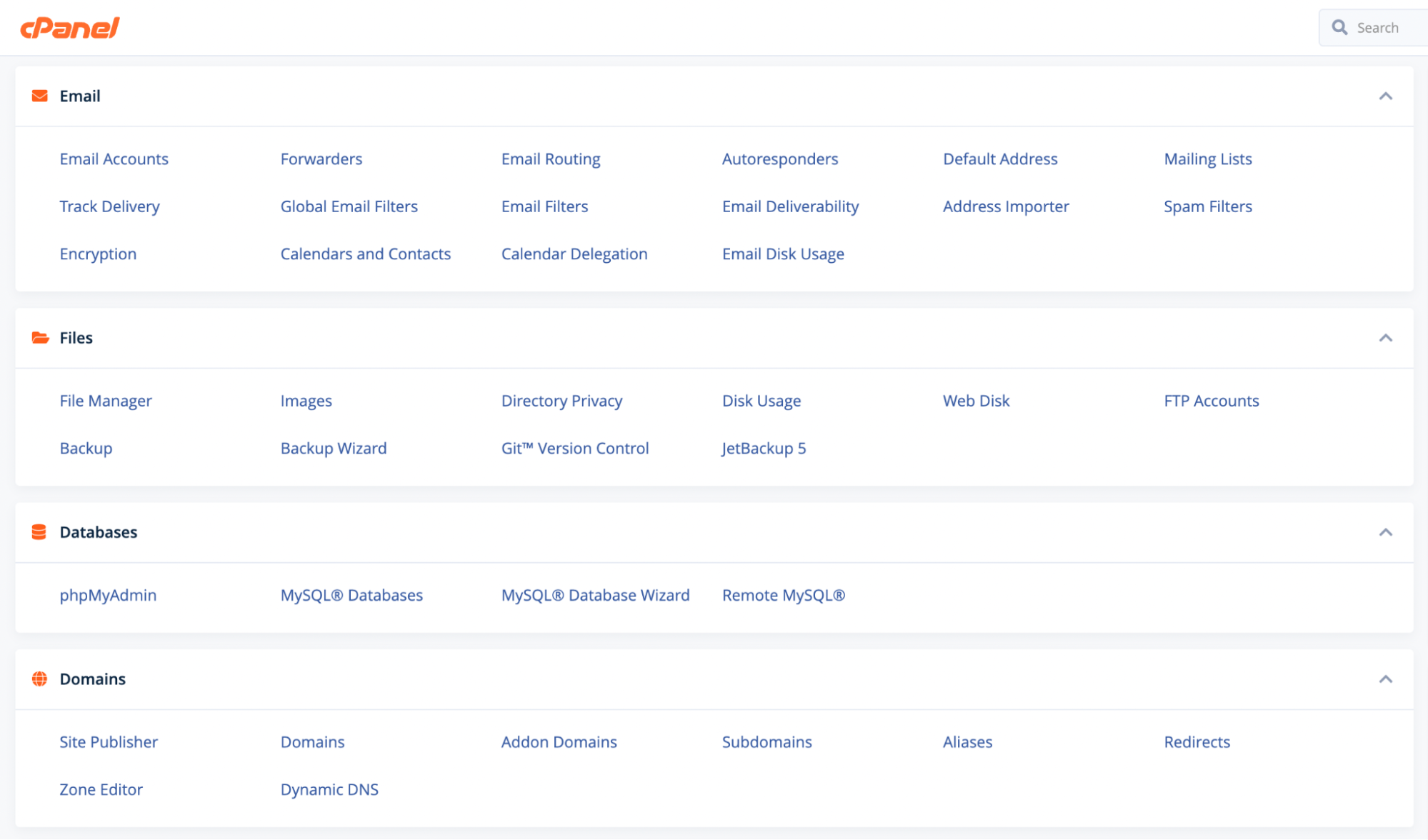The image size is (1428, 840).
Task: Open Email Deliverability
Action: point(790,206)
